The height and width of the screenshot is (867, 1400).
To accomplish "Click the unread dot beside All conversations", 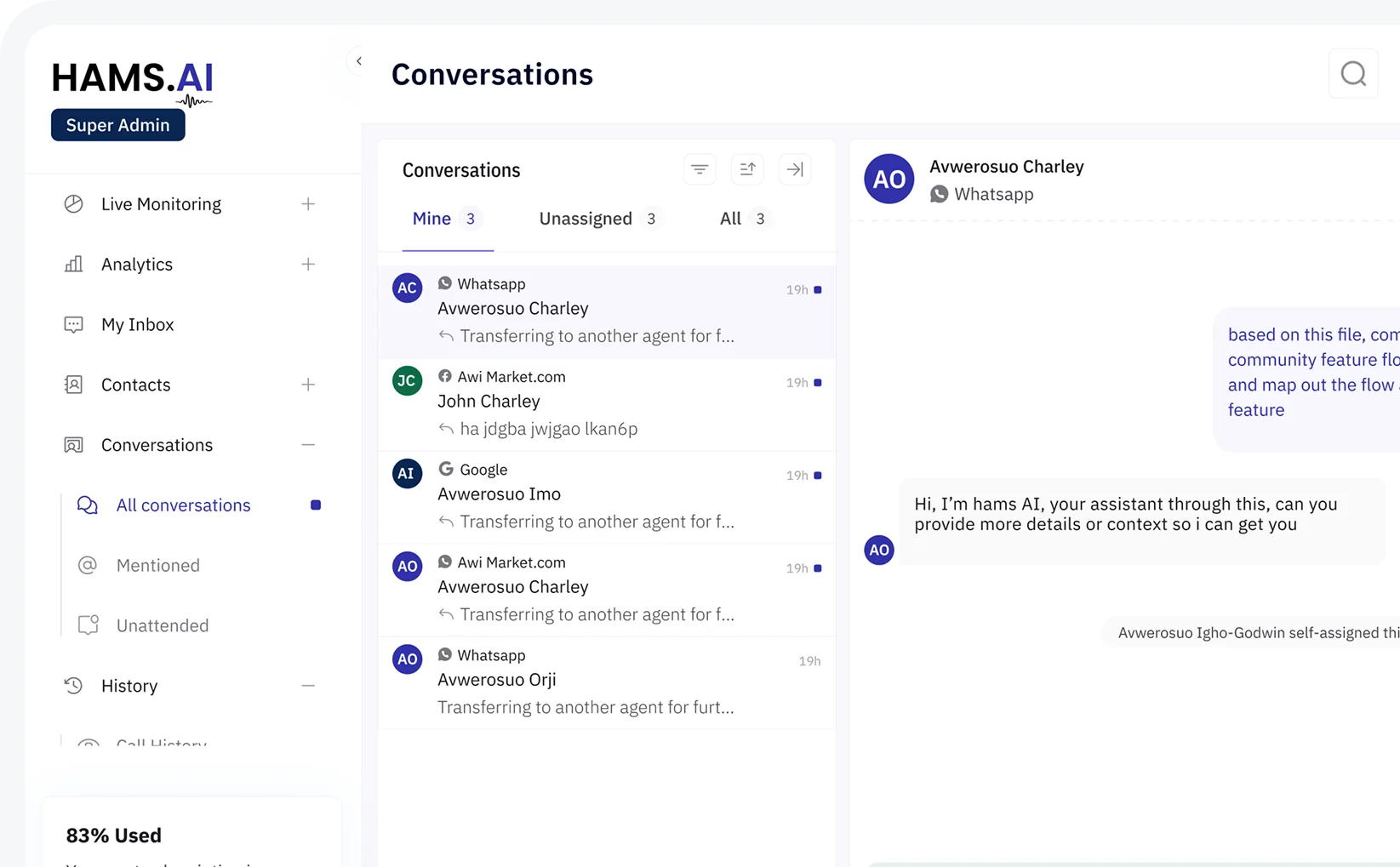I will 316,505.
